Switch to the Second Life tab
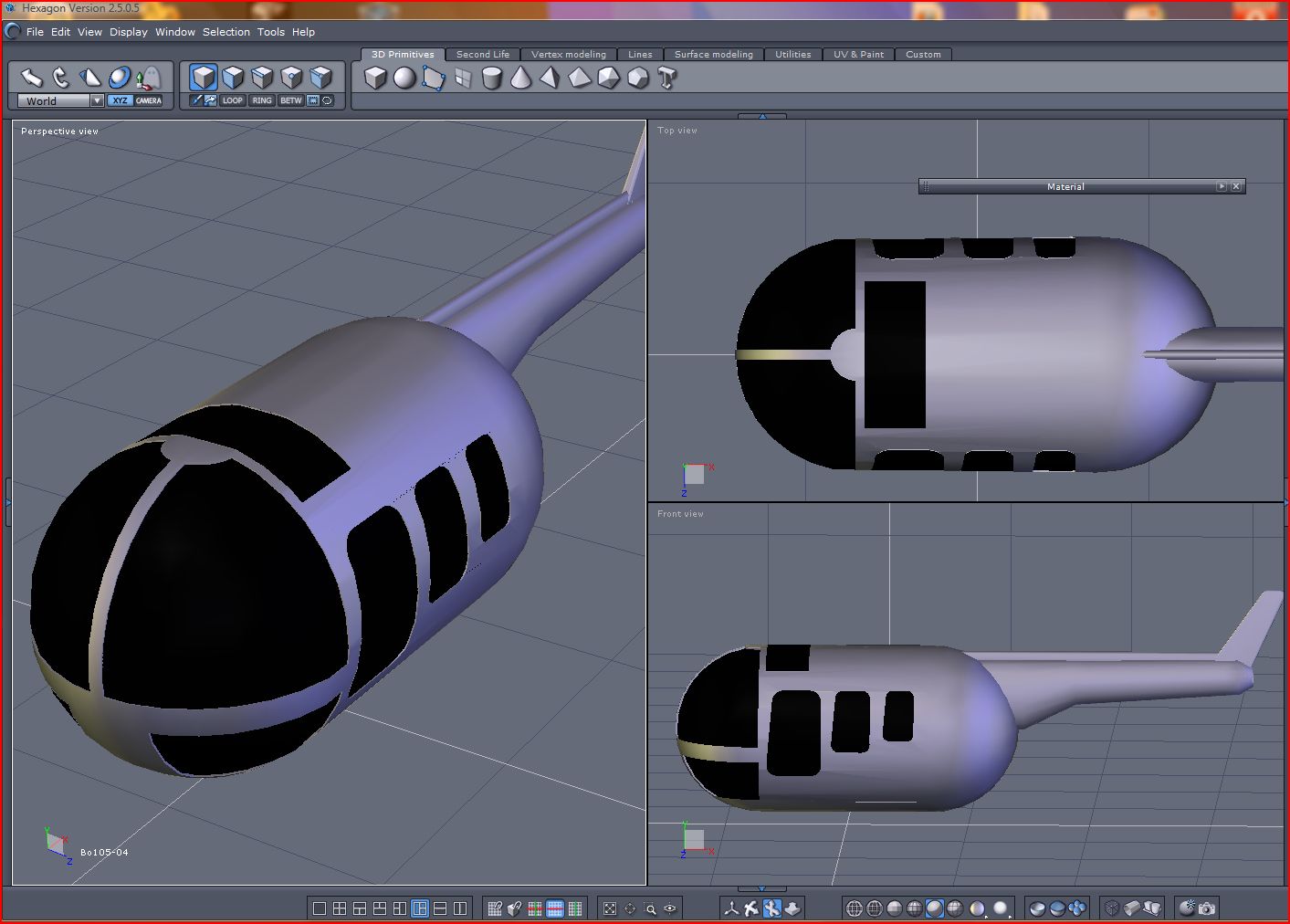Viewport: 1290px width, 924px height. [x=483, y=55]
